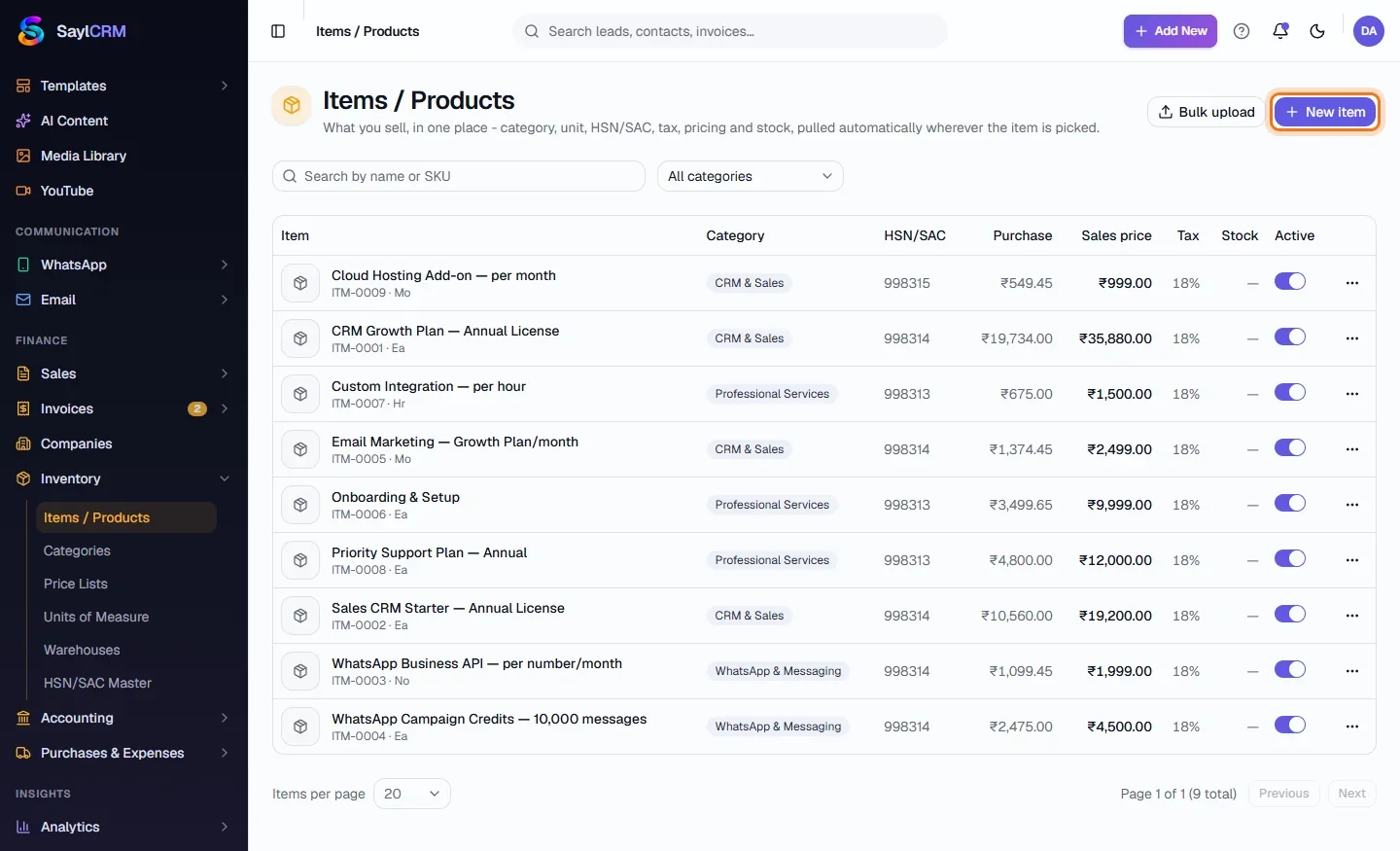Toggle active switch for Custom Integration
The height and width of the screenshot is (851, 1400).
point(1290,393)
